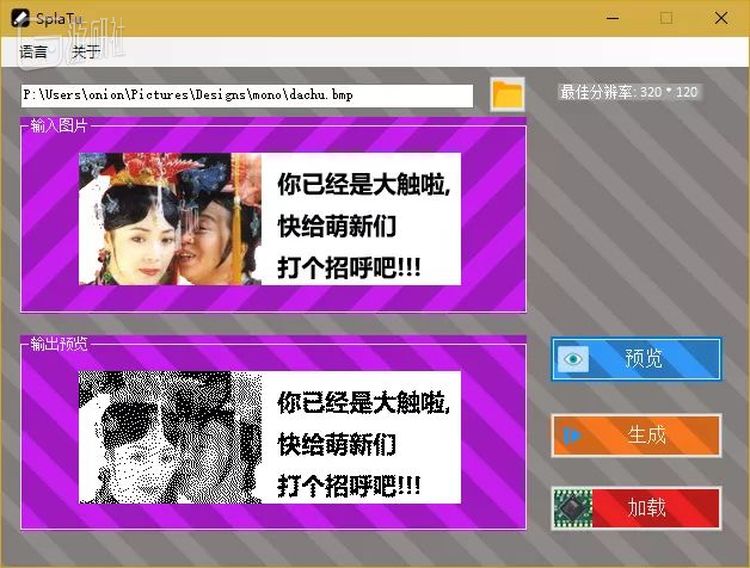Viewport: 750px width, 568px height.
Task: Click the 输入图片 group header
Action: point(59,125)
